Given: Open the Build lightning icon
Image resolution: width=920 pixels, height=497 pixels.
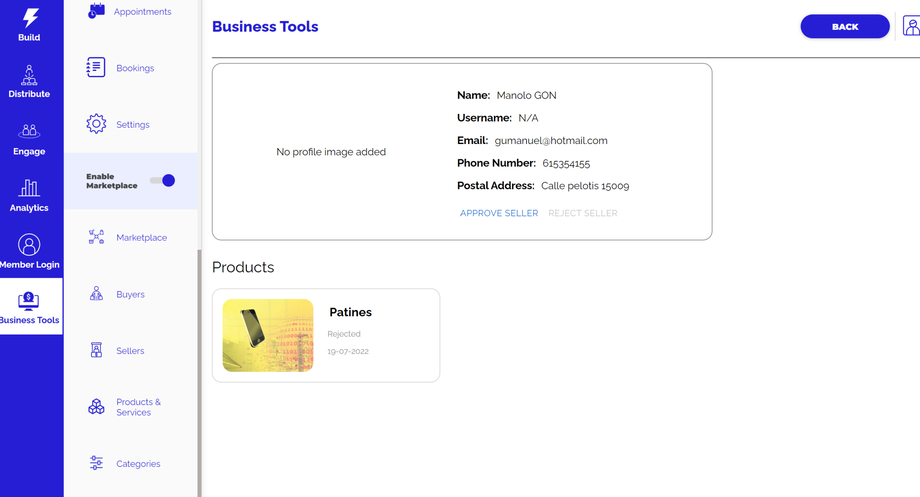Looking at the screenshot, I should tap(30, 19).
